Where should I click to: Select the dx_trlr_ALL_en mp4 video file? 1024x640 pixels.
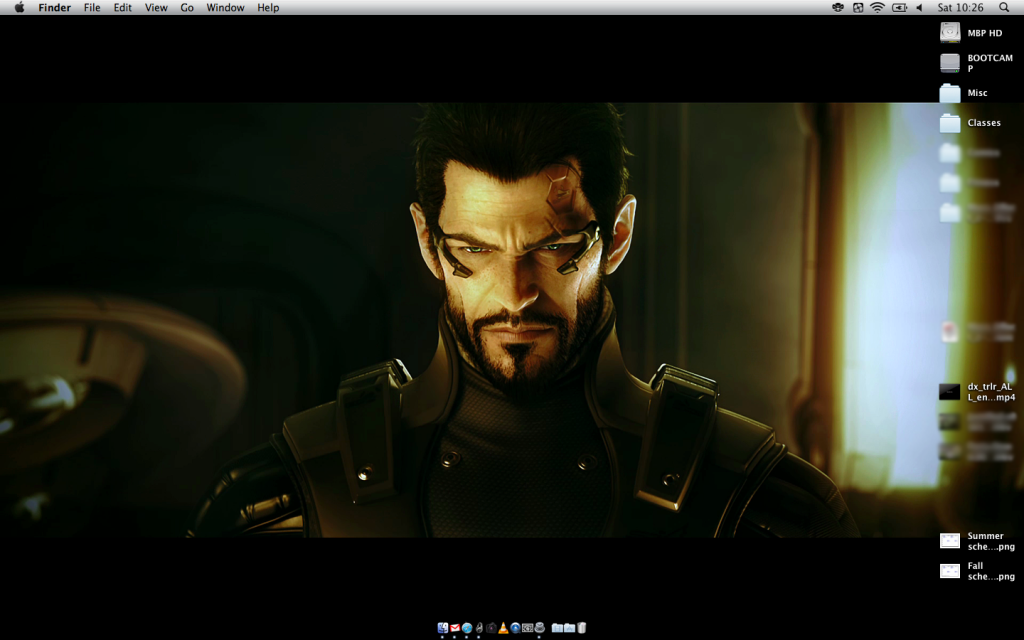point(950,392)
